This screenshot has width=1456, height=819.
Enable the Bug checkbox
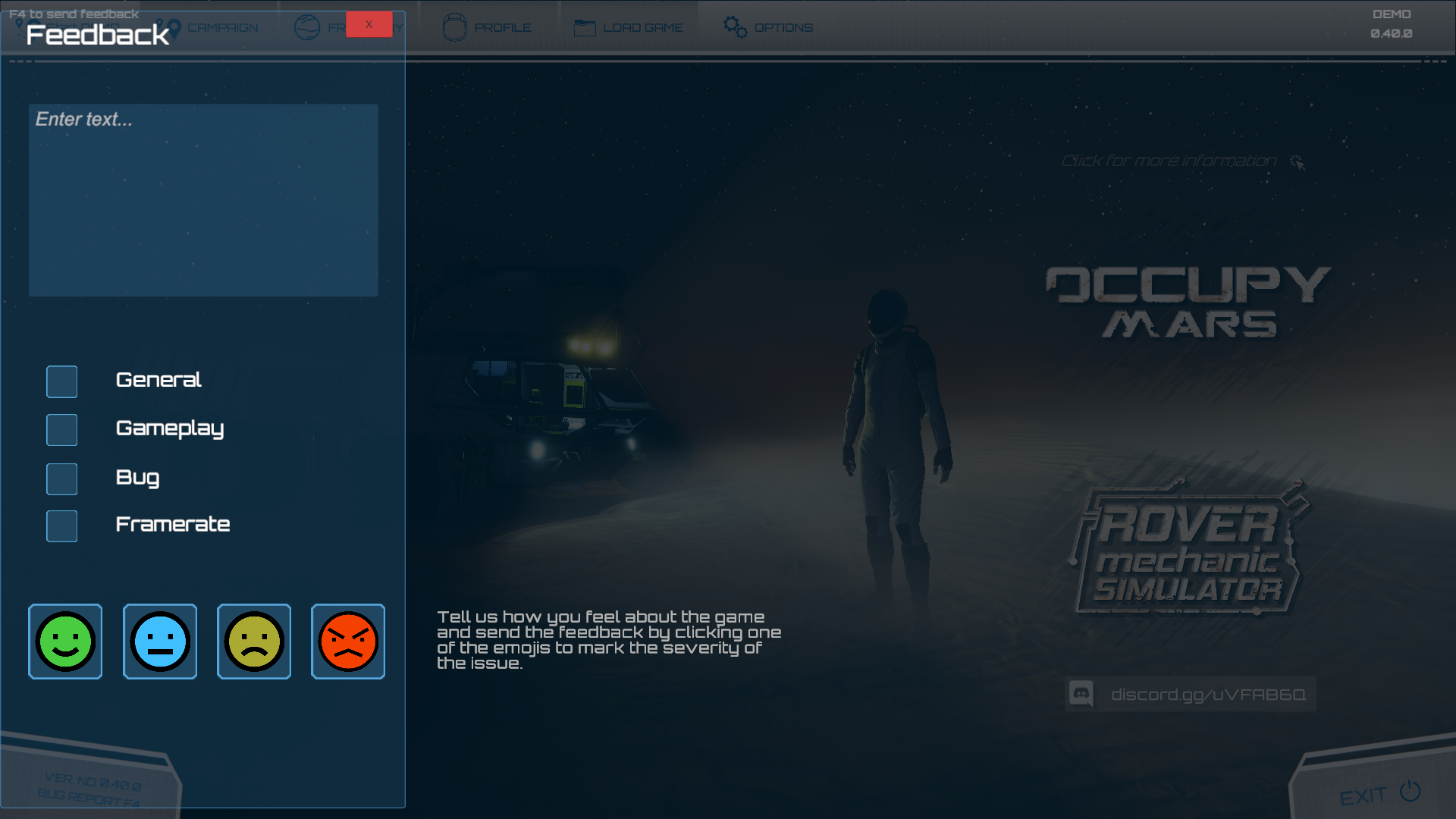tap(62, 479)
